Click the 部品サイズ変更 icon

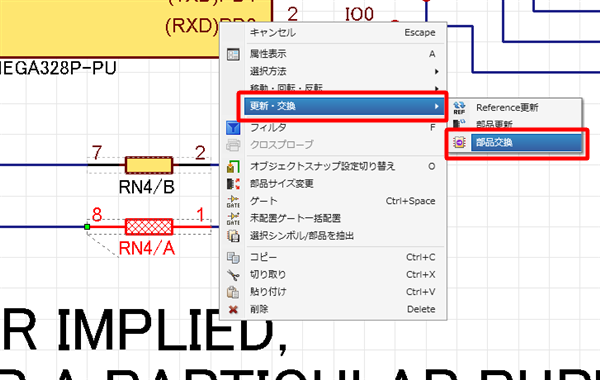233,184
